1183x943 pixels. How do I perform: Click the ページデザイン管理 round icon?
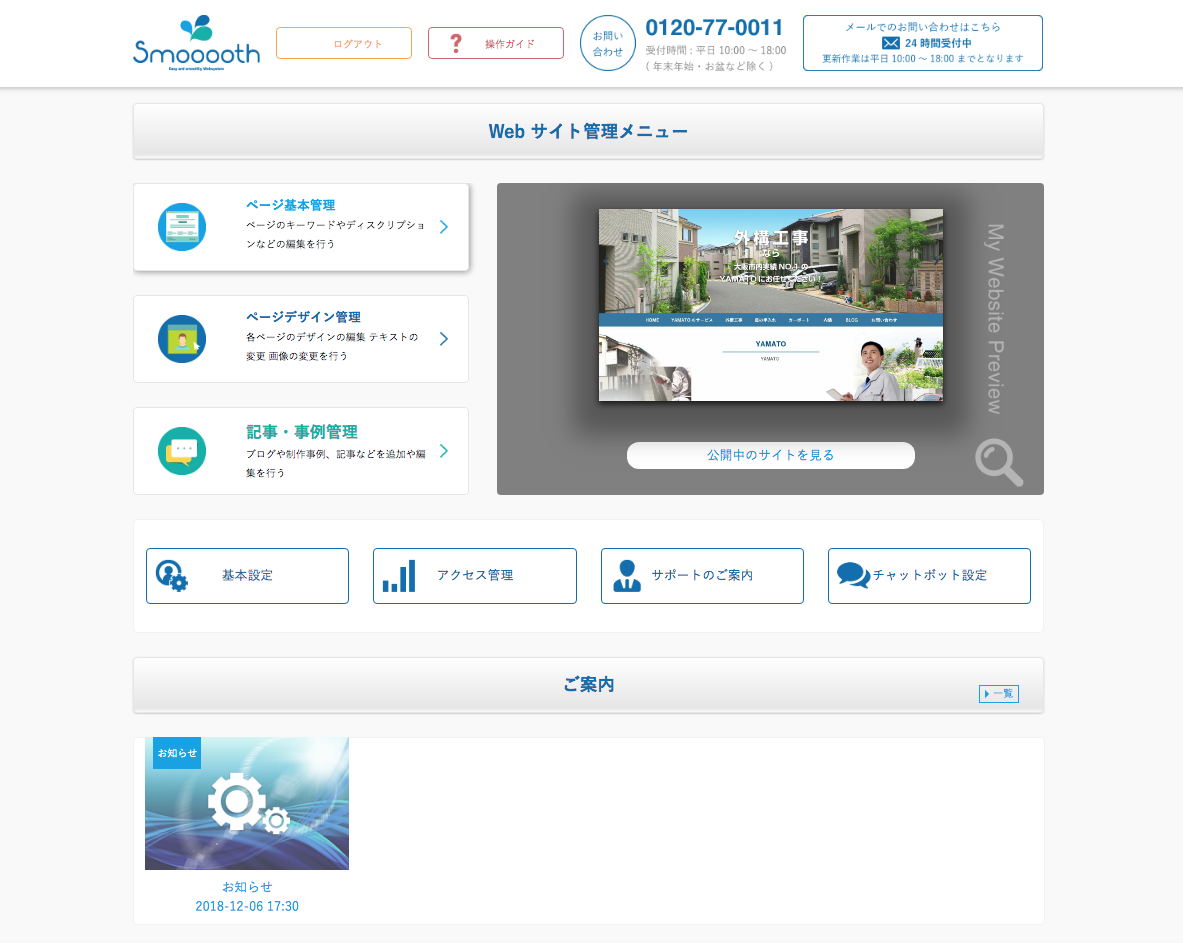[x=182, y=339]
